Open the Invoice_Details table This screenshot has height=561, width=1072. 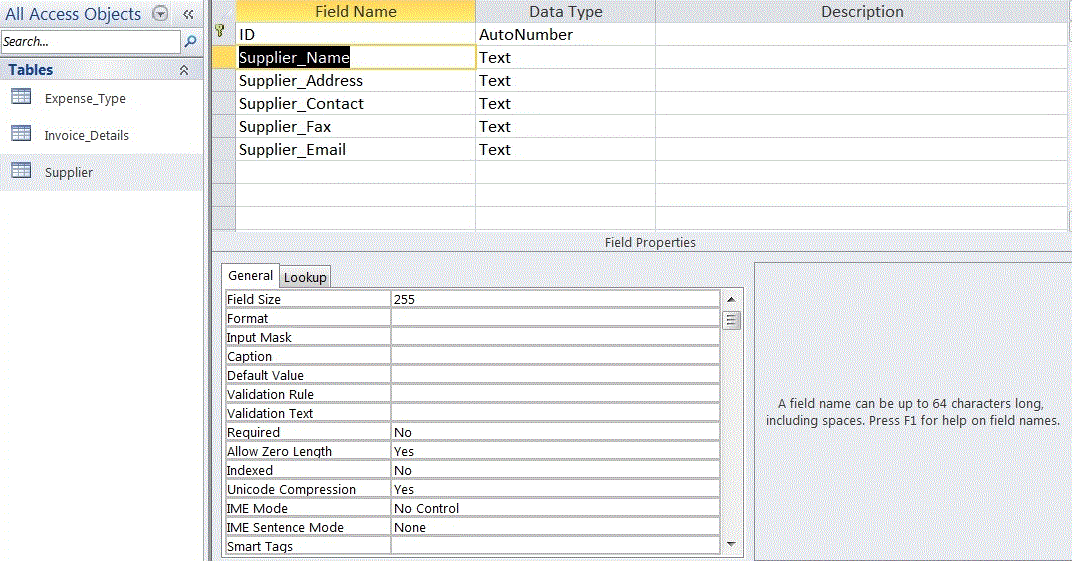[86, 135]
